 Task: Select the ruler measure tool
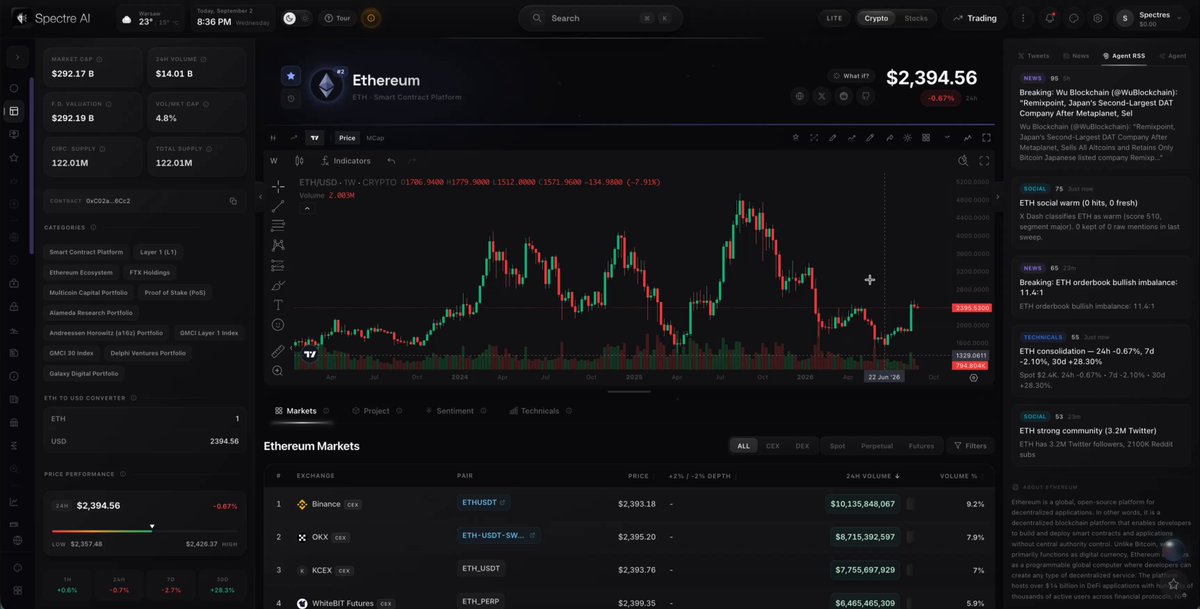(278, 351)
